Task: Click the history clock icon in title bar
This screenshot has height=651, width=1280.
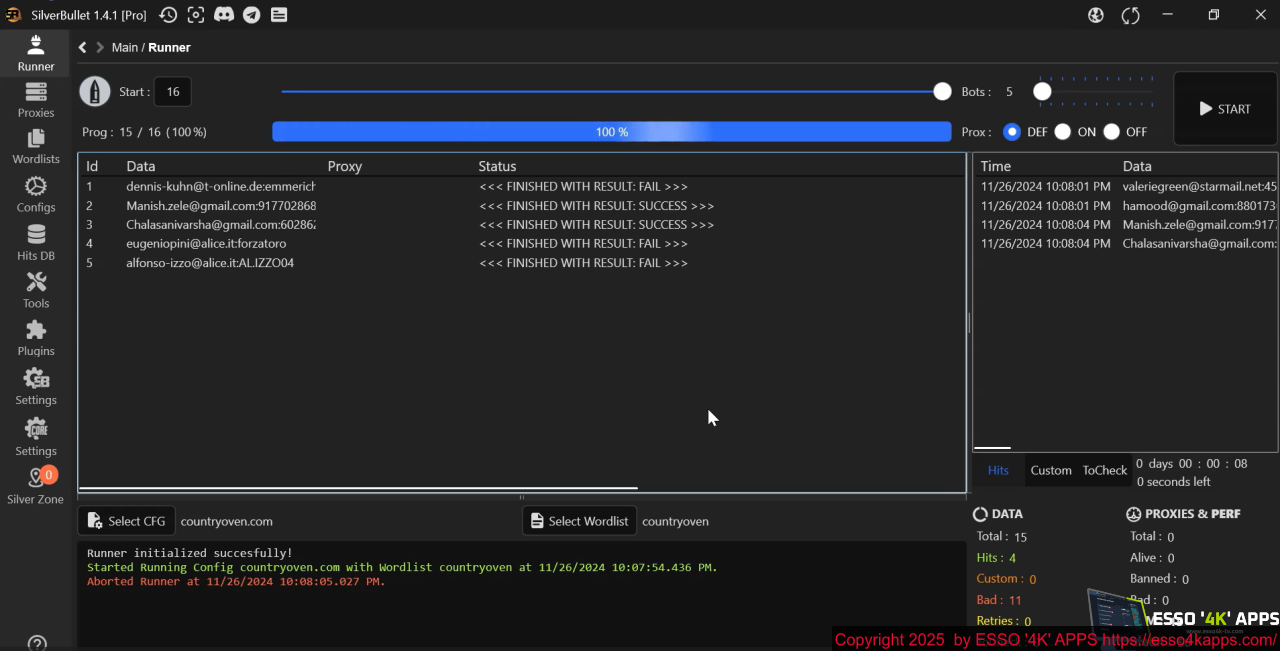Action: [168, 15]
